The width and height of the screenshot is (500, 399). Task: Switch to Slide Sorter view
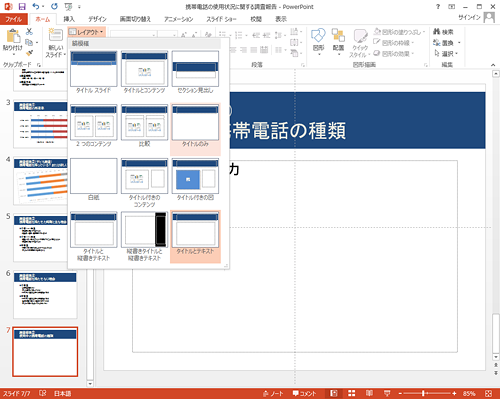pyautogui.click(x=351, y=393)
